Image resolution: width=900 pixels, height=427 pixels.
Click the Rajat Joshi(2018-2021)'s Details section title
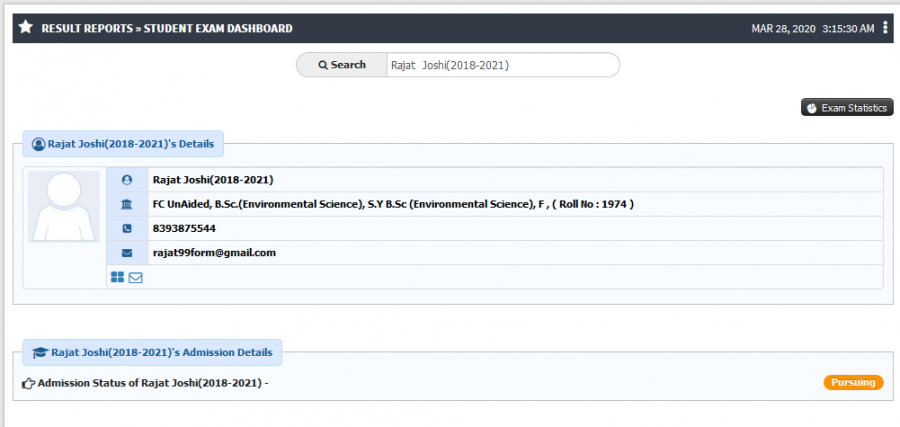(x=131, y=144)
